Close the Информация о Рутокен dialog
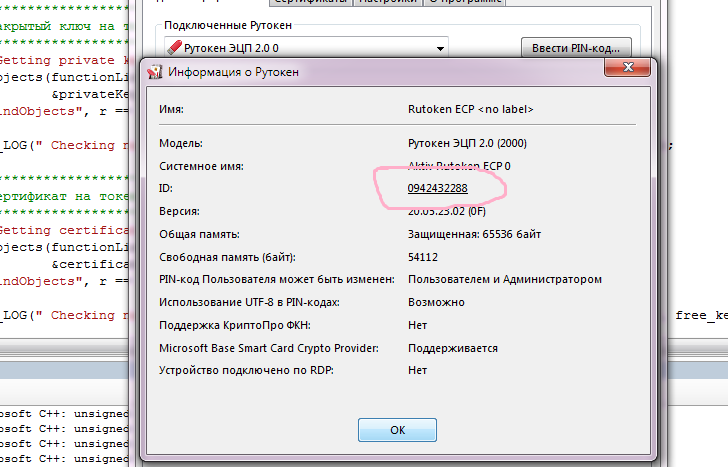Image resolution: width=728 pixels, height=467 pixels. 628,67
